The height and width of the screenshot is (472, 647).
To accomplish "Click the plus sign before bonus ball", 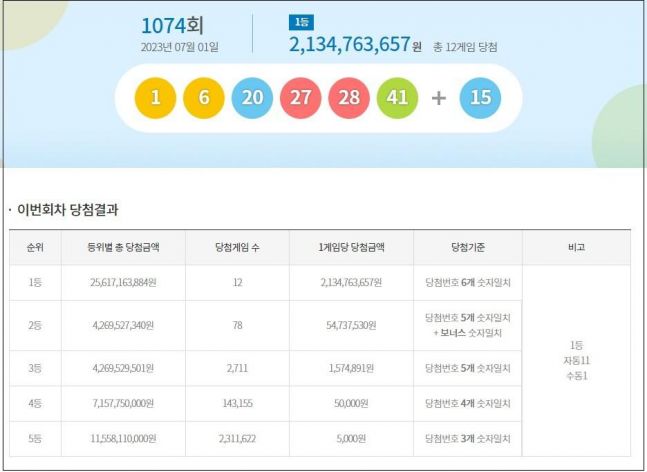I will tap(438, 98).
